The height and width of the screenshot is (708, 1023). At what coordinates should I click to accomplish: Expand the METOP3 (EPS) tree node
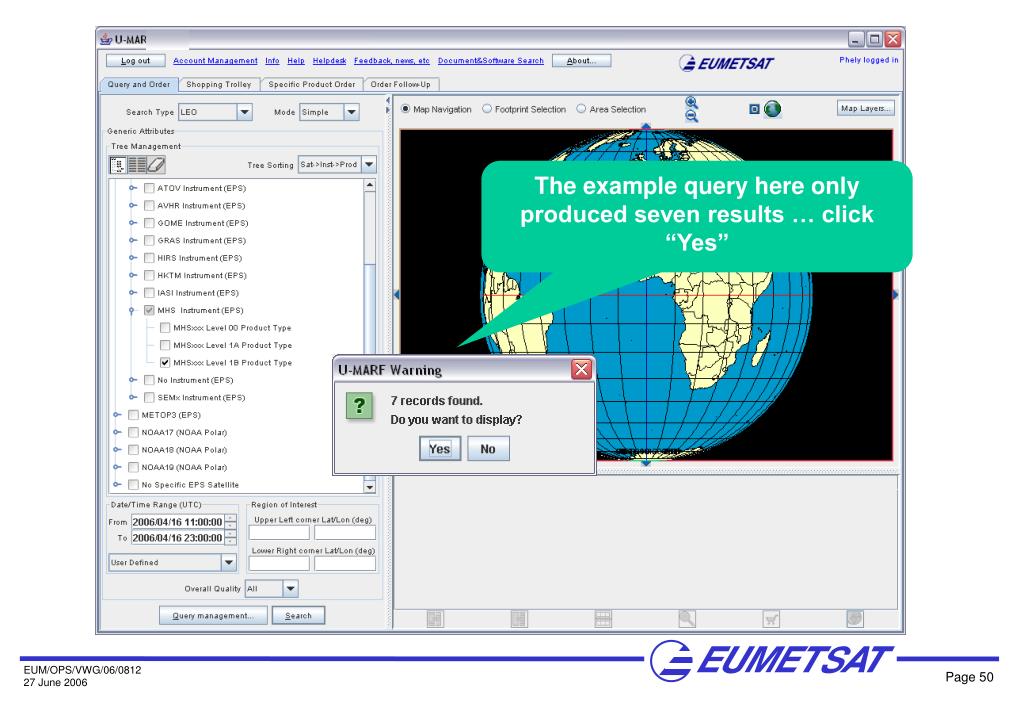point(117,415)
